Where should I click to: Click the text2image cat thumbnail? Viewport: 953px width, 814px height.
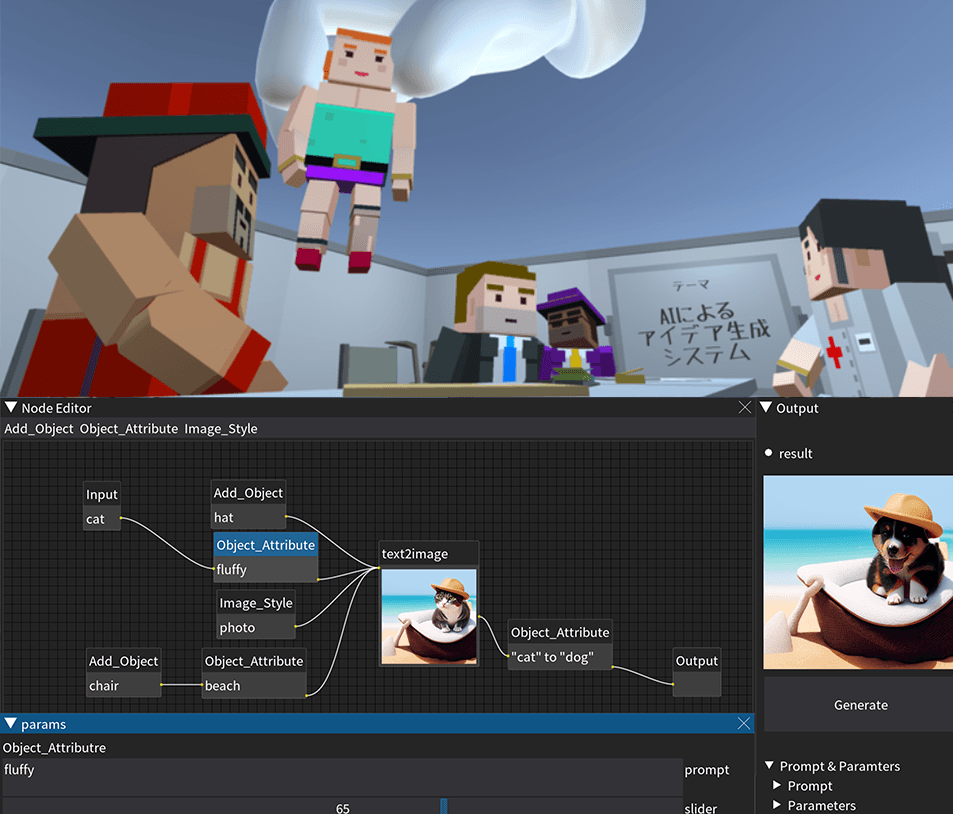(x=429, y=615)
